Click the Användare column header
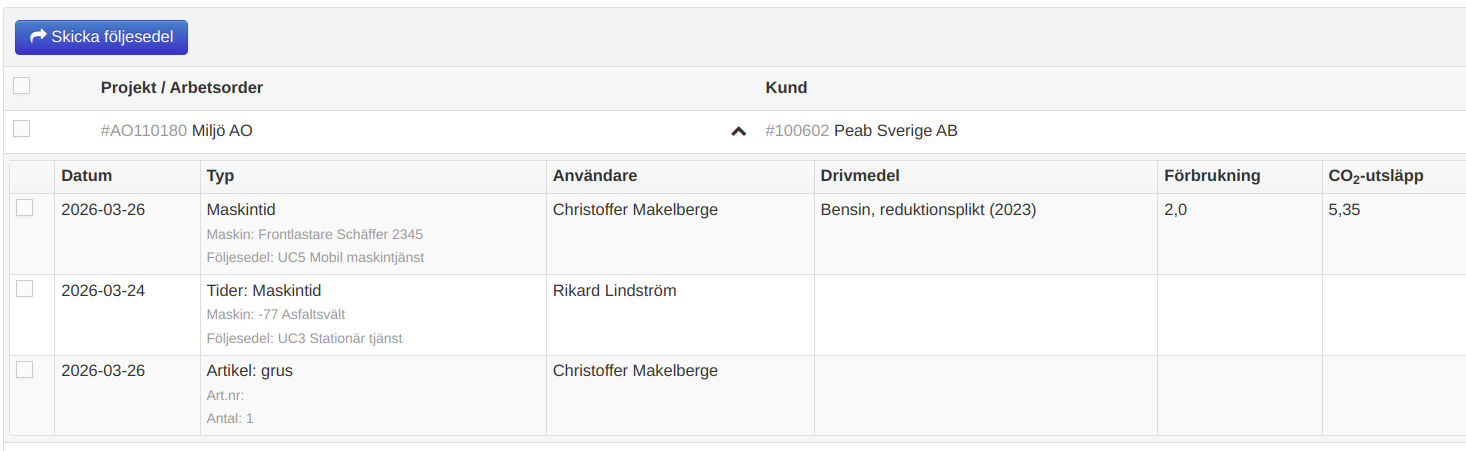Image resolution: width=1466 pixels, height=451 pixels. pyautogui.click(x=595, y=176)
